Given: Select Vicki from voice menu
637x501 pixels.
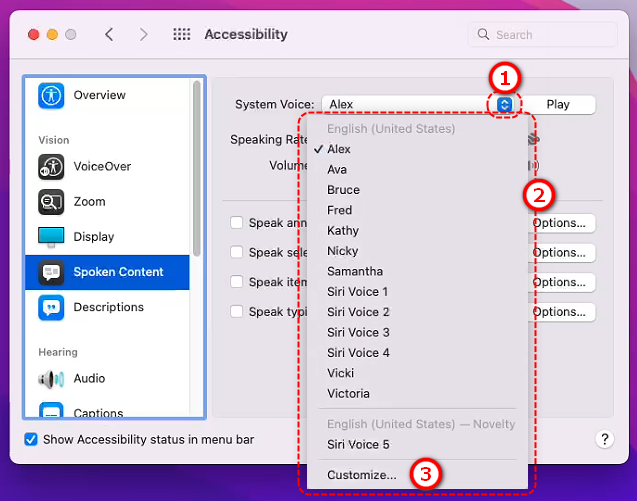Looking at the screenshot, I should tap(417, 373).
